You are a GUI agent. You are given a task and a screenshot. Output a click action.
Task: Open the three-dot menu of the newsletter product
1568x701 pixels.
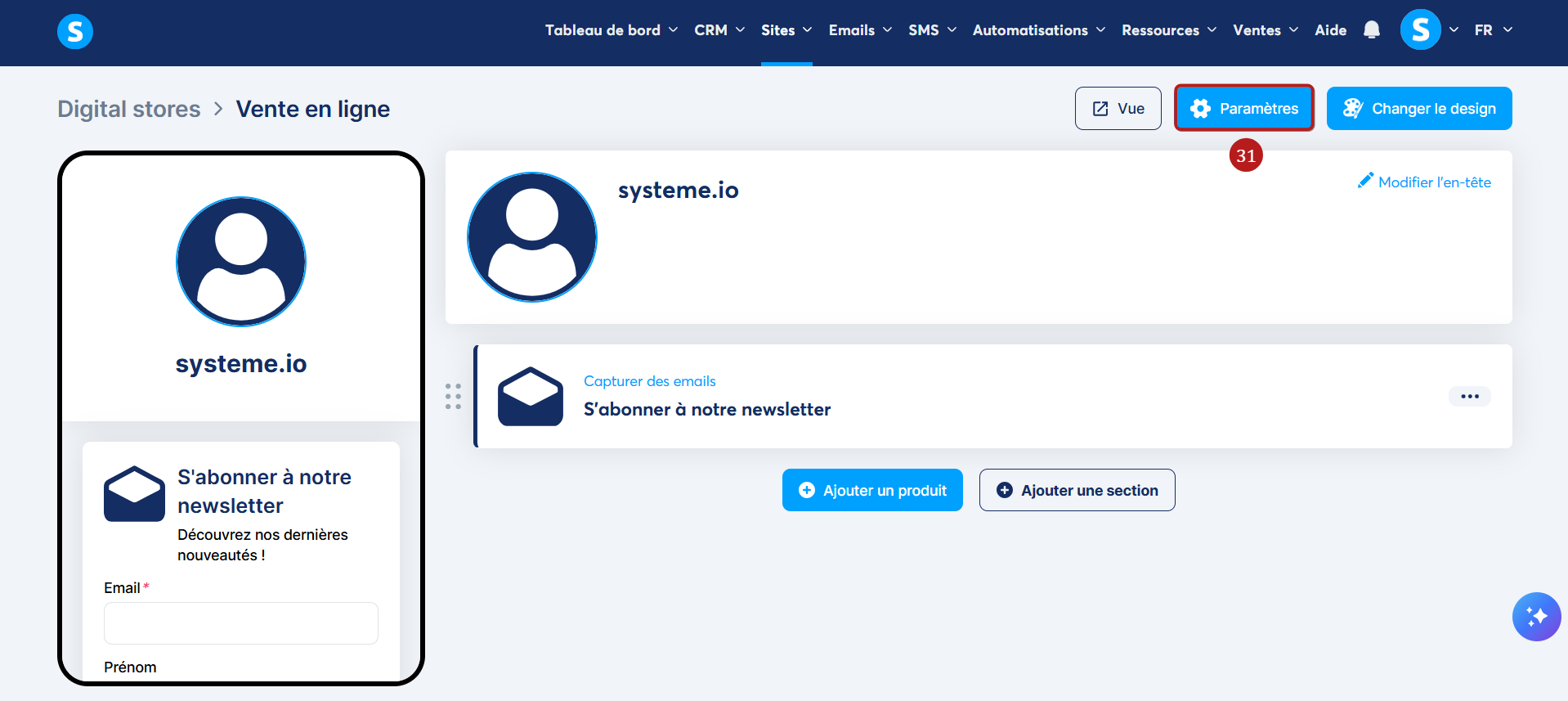(1470, 396)
